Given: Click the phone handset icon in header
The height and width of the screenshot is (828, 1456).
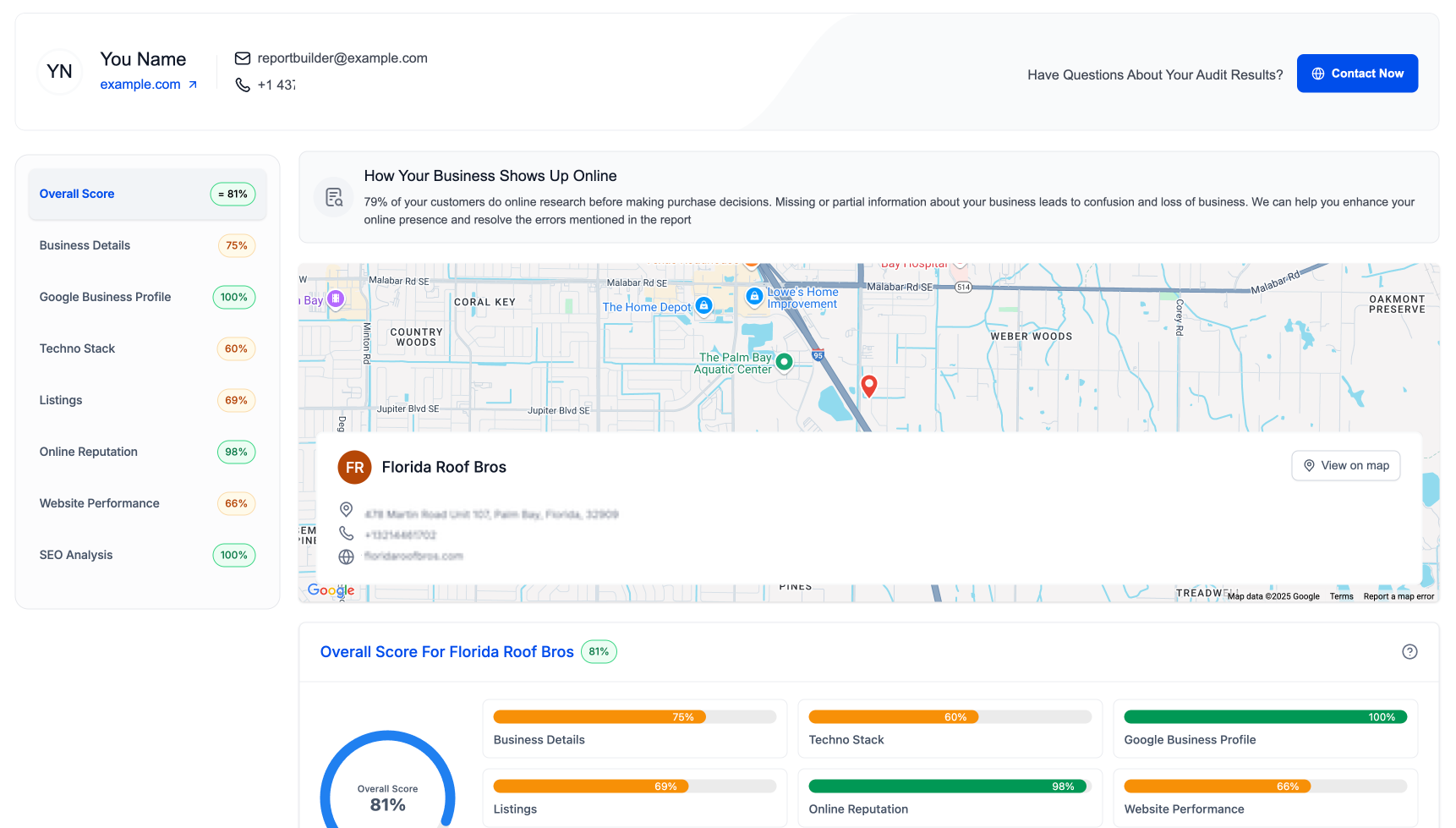Looking at the screenshot, I should pyautogui.click(x=243, y=85).
